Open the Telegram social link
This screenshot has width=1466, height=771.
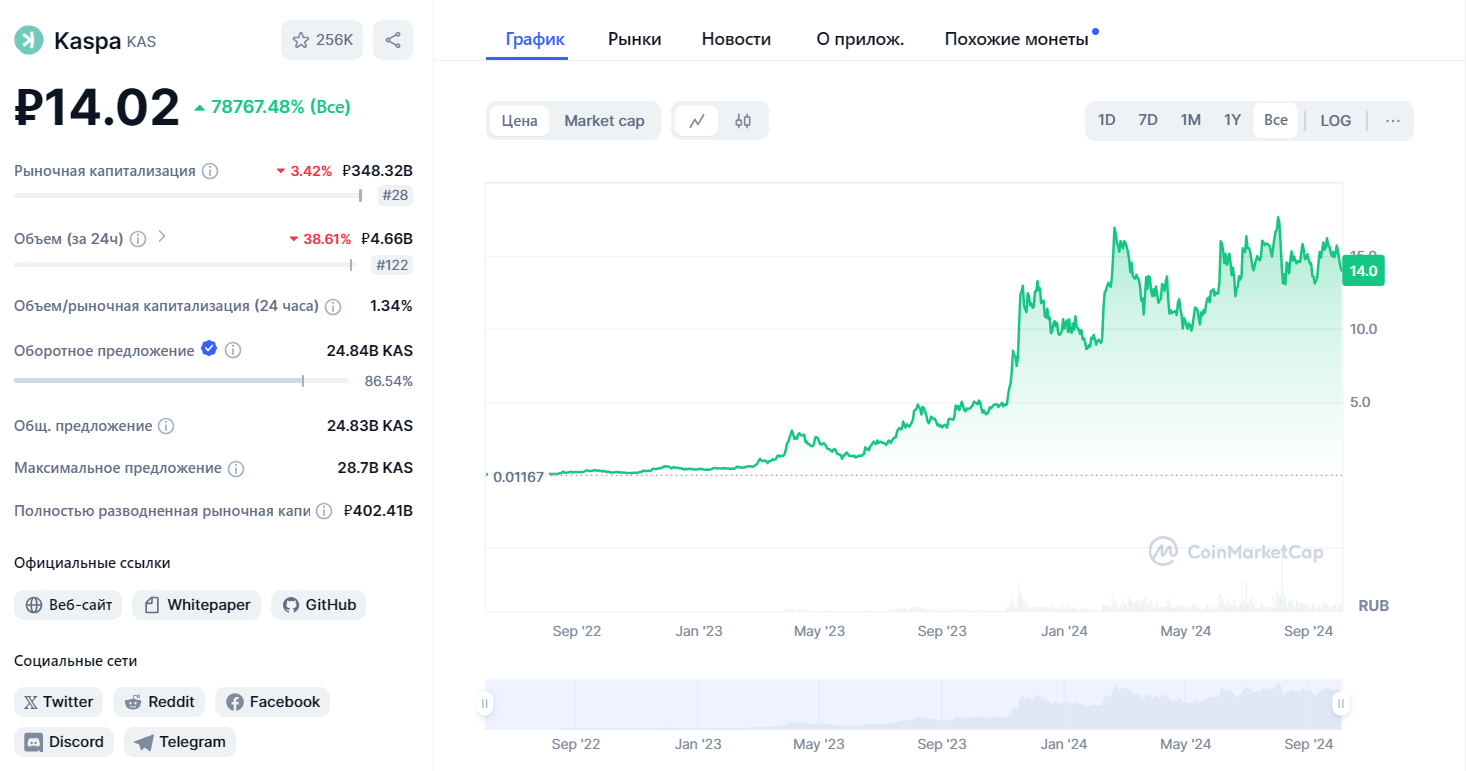180,742
